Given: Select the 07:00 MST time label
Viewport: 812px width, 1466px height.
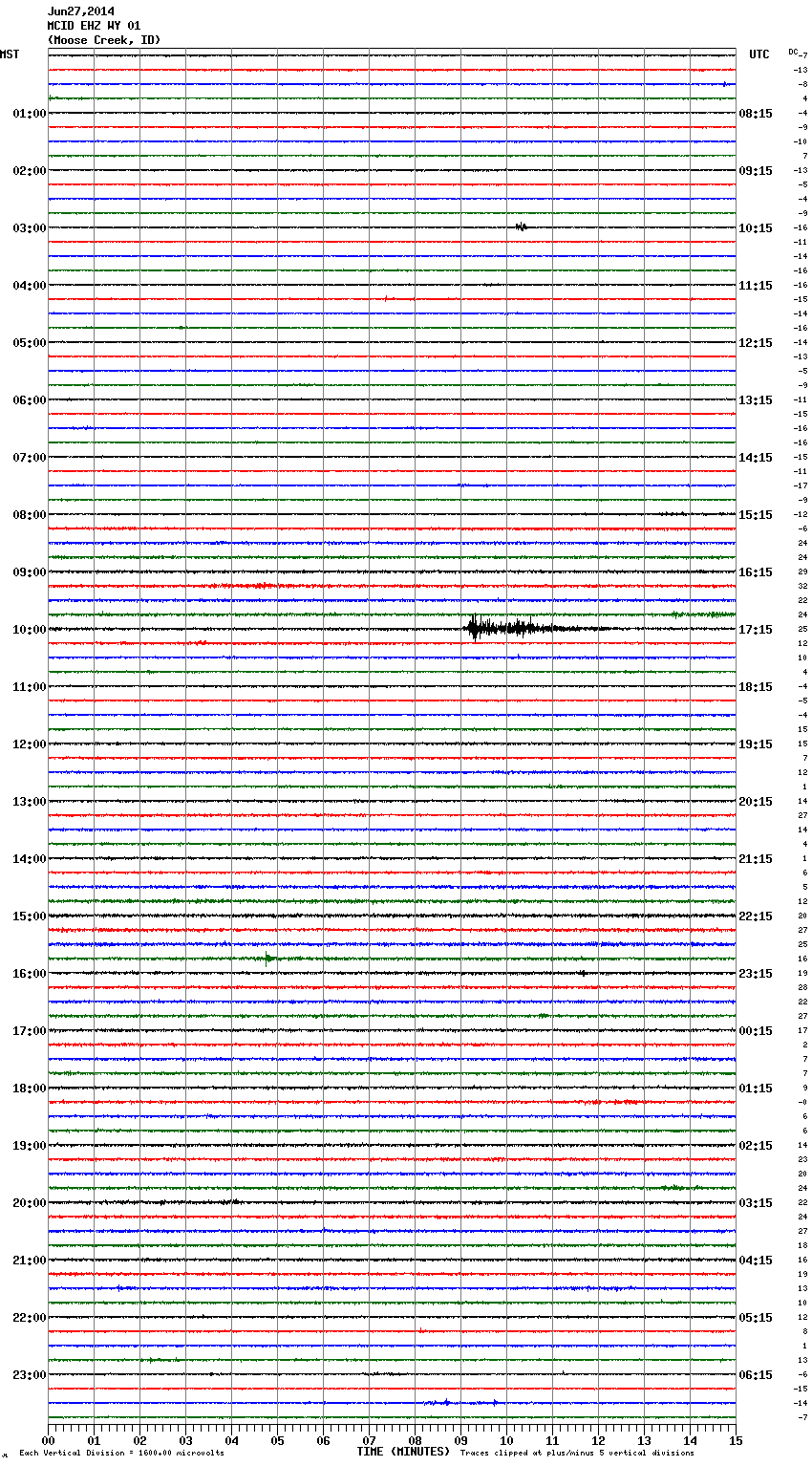Looking at the screenshot, I should click(x=30, y=458).
